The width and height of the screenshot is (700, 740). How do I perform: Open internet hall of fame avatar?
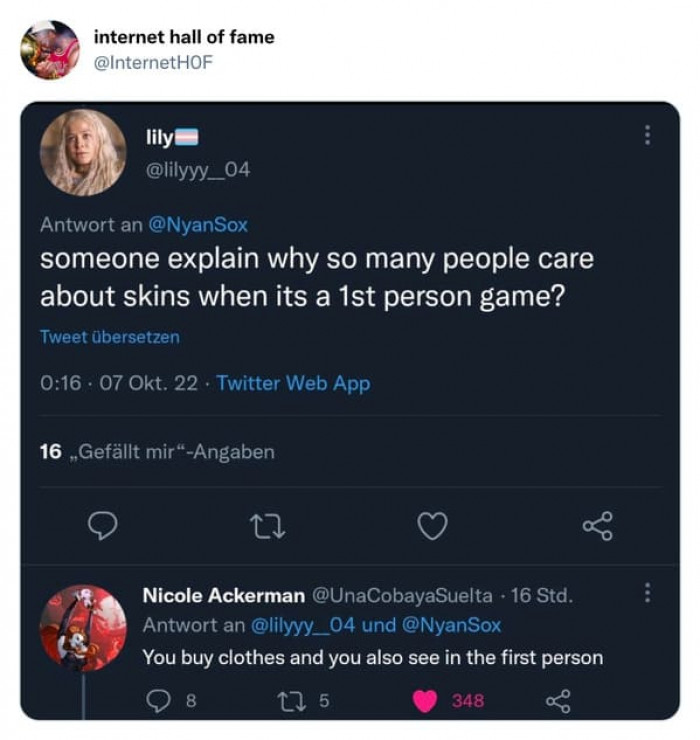[49, 50]
